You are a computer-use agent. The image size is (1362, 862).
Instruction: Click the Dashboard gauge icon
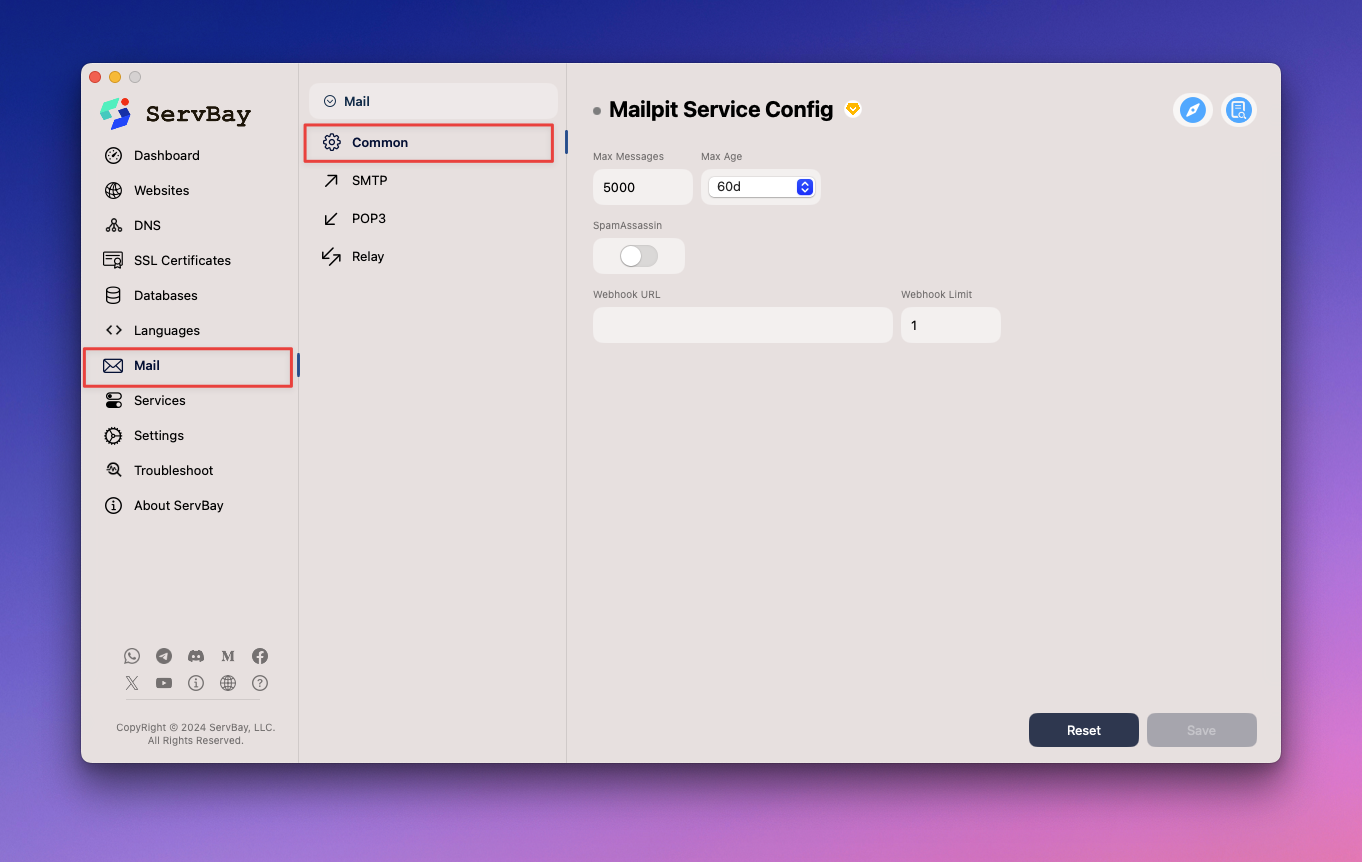(x=113, y=155)
